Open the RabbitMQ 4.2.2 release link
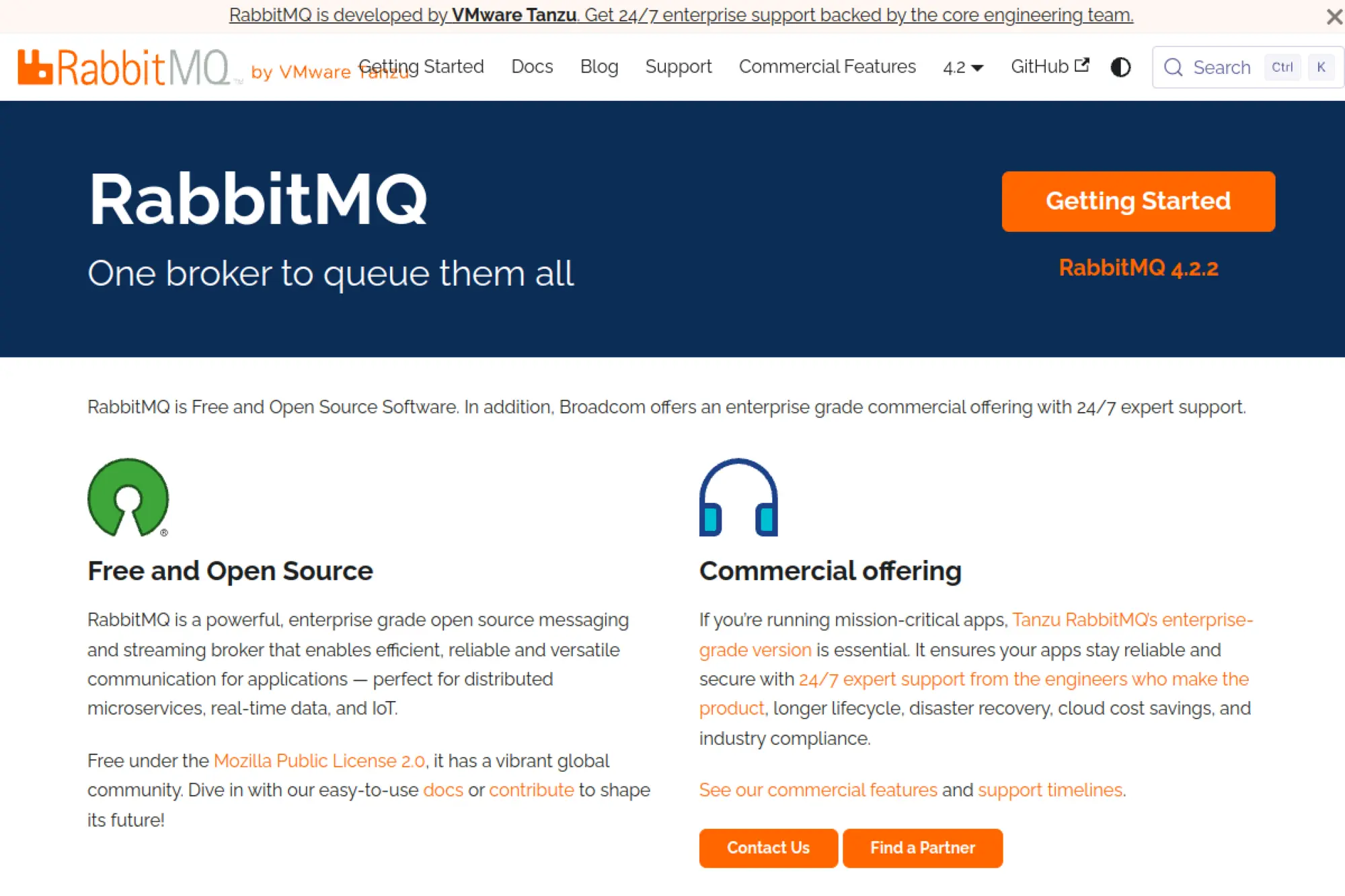The image size is (1345, 896). 1139,268
